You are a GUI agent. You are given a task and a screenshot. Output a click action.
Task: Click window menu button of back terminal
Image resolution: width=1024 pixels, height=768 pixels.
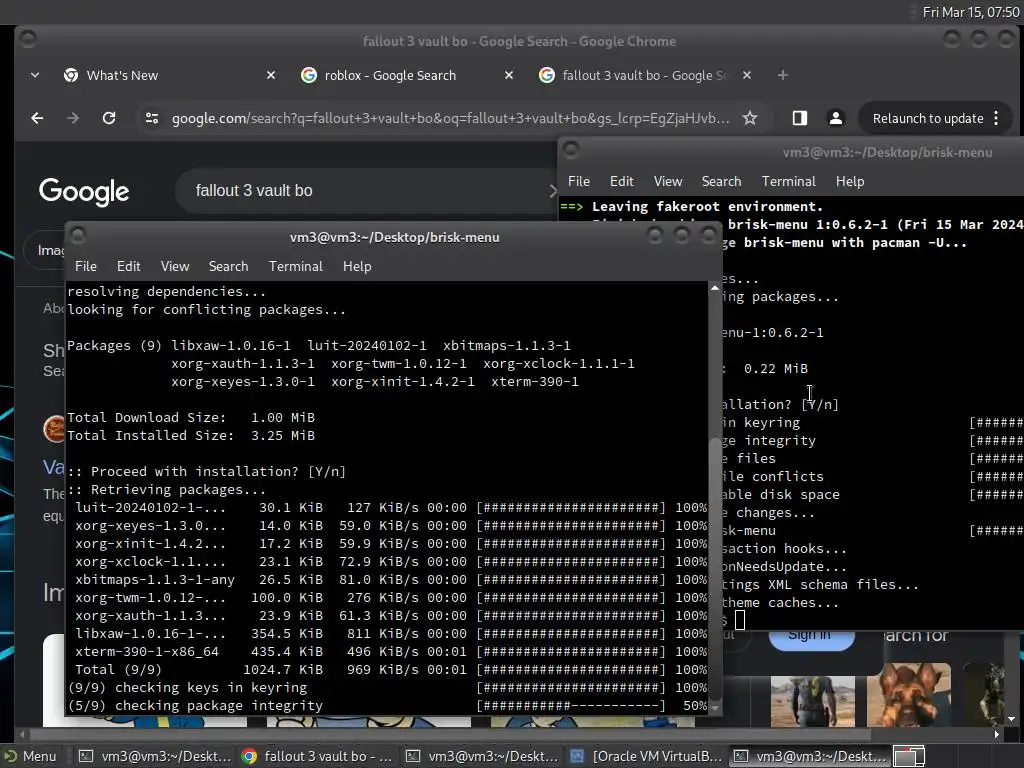pyautogui.click(x=571, y=151)
